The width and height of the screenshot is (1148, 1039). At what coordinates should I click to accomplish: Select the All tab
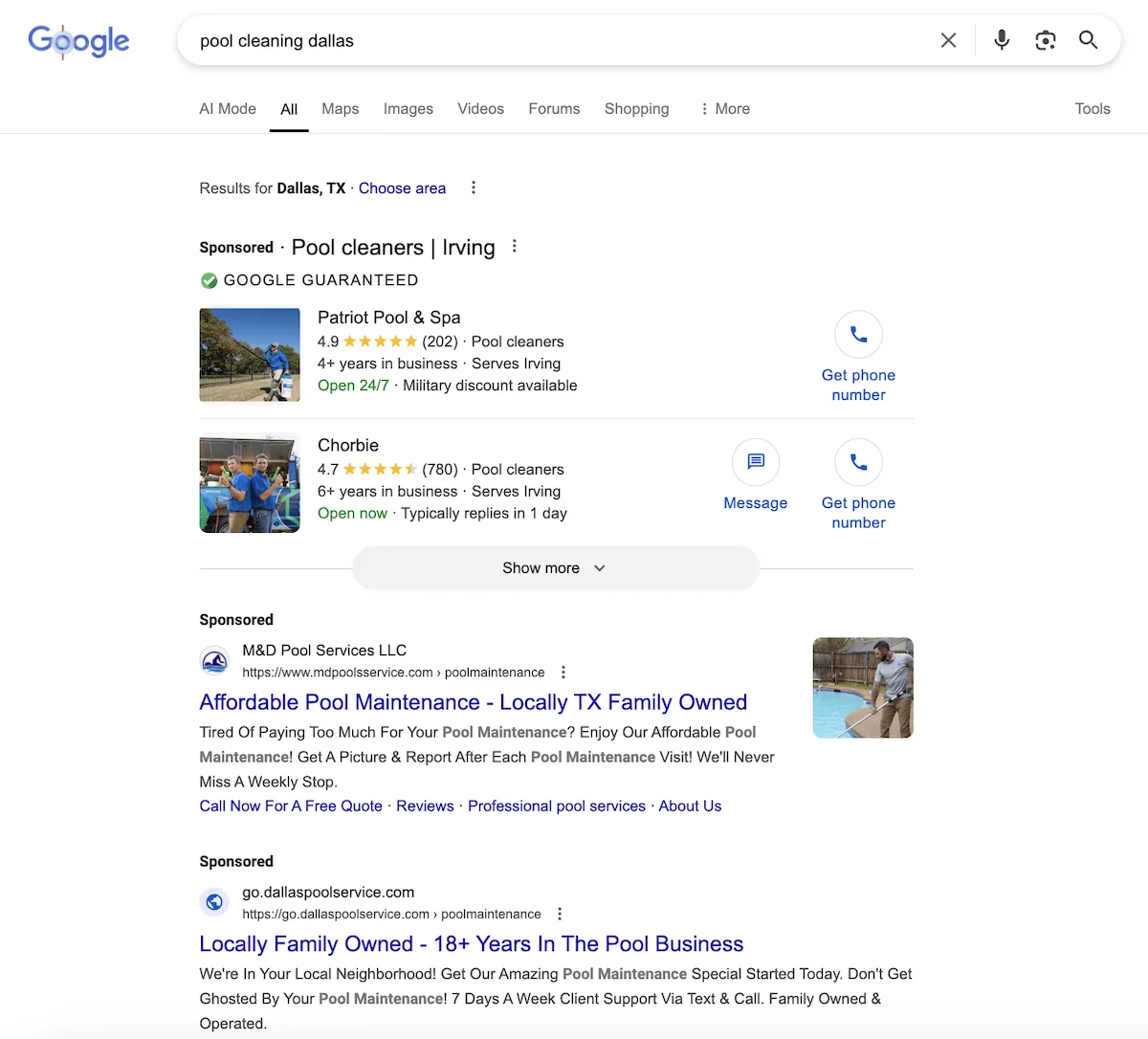[289, 109]
